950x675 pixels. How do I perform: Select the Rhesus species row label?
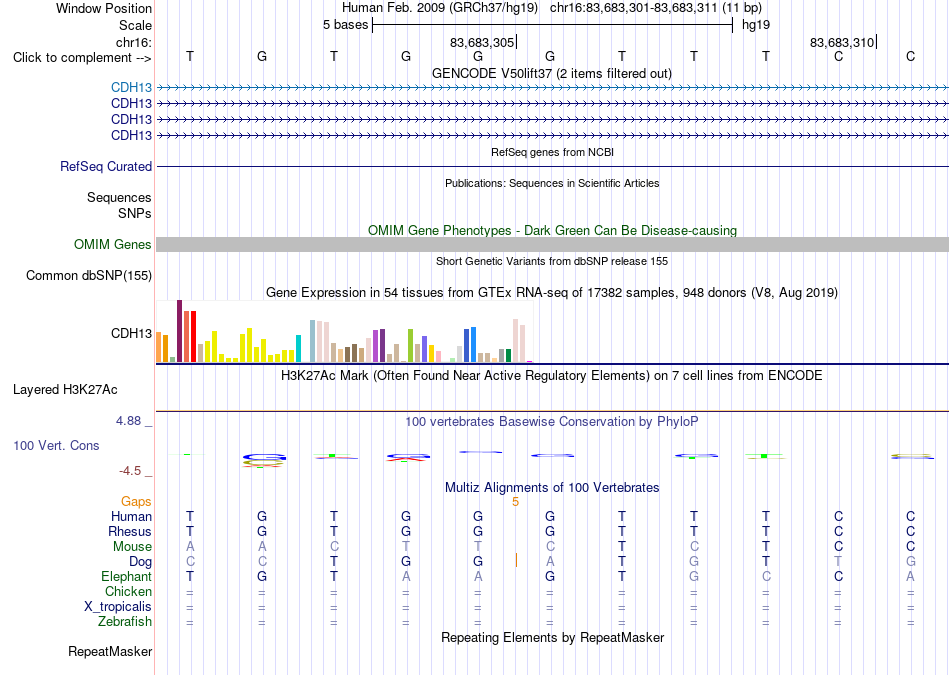click(130, 531)
